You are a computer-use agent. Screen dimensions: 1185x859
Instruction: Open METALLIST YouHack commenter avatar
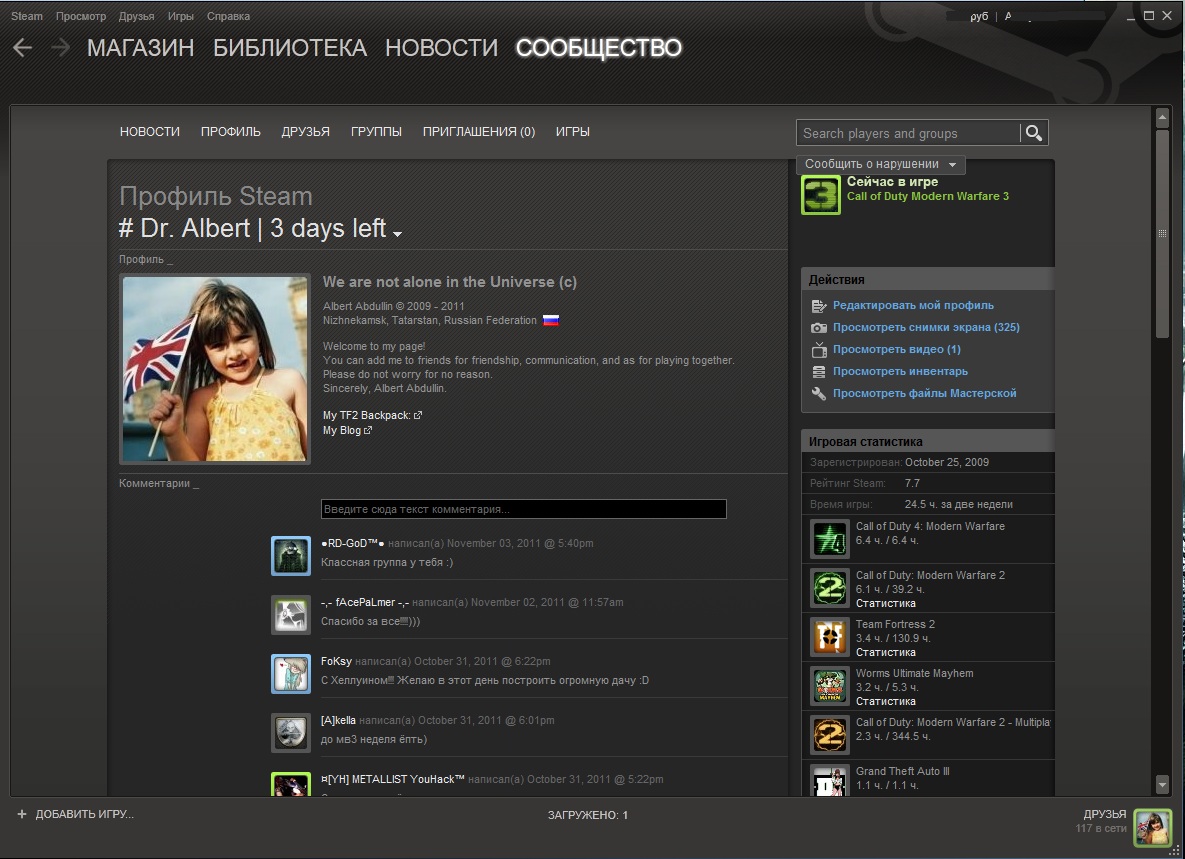coord(291,784)
